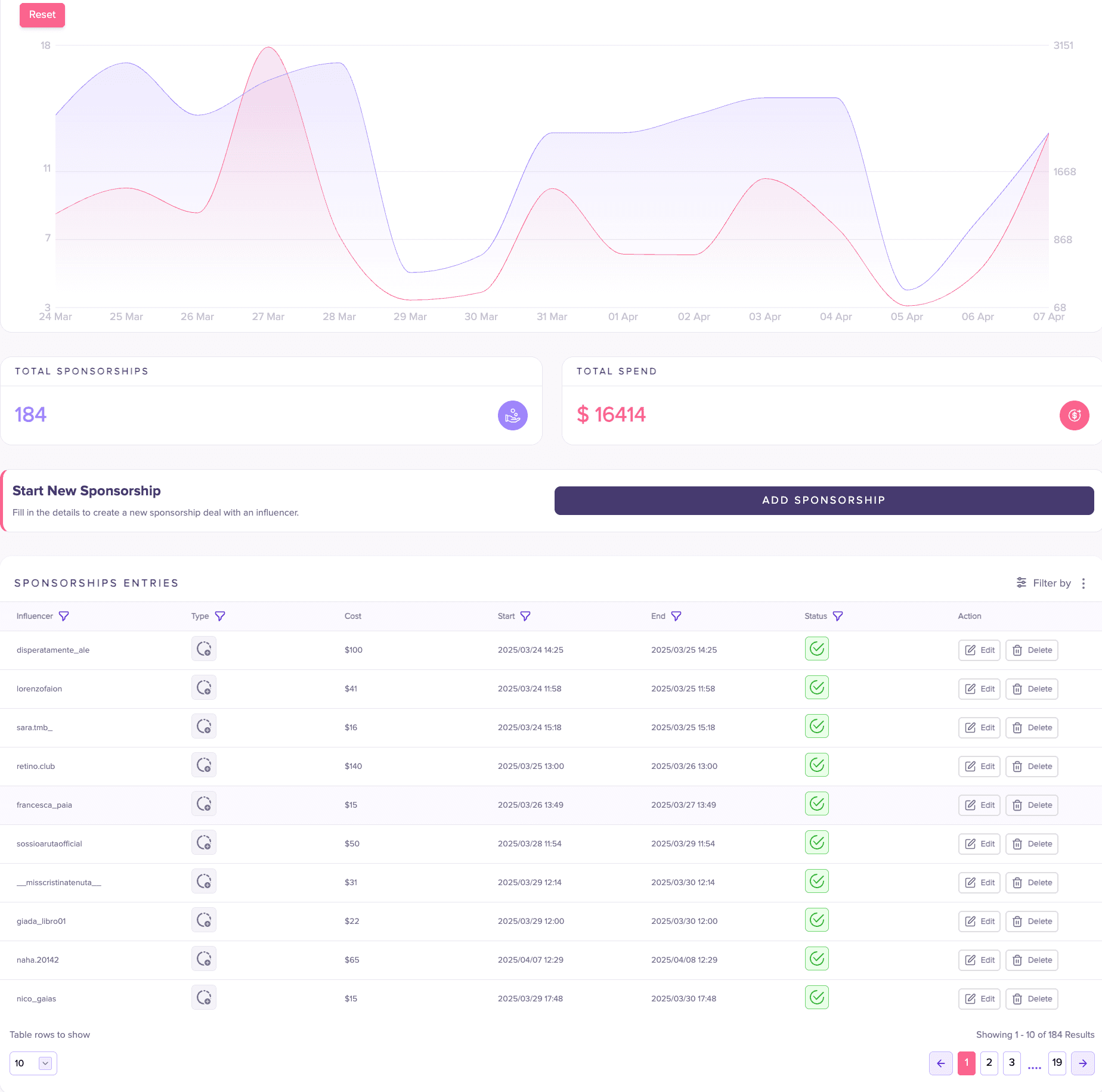1102x1092 pixels.
Task: Click status checkmark for giada_libro01 row
Action: coord(817,920)
